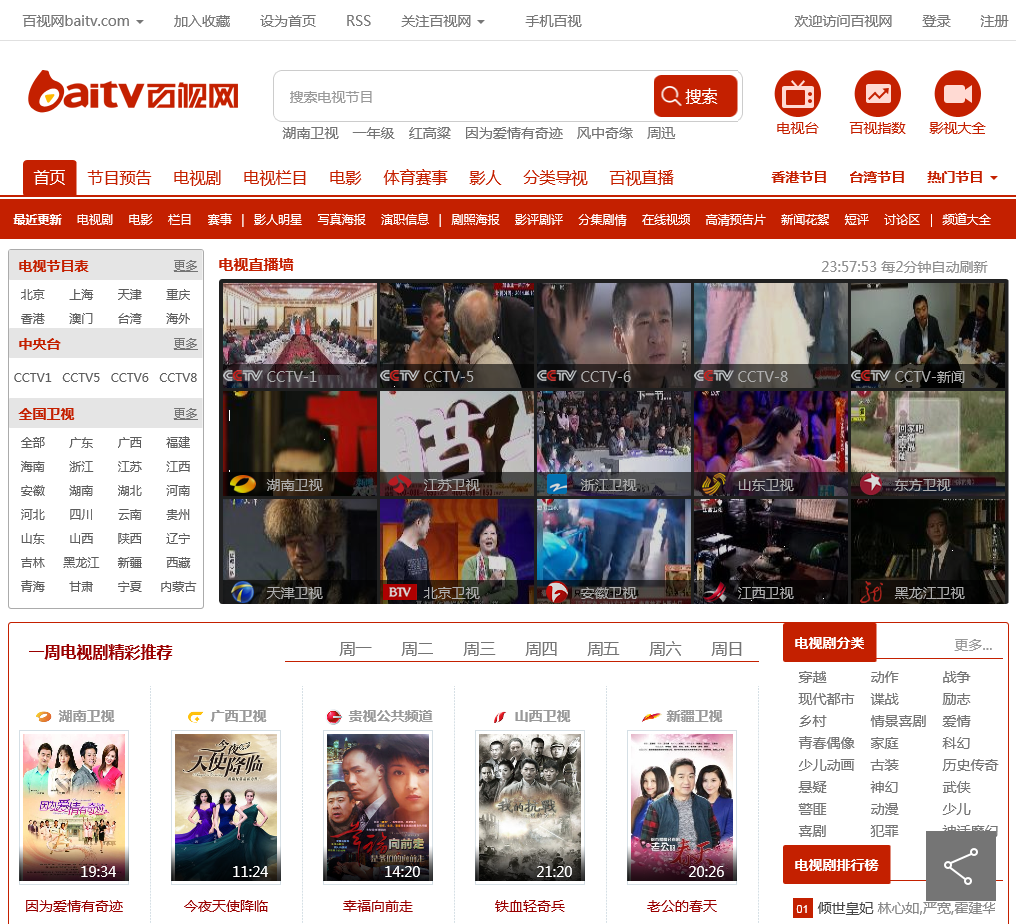
Task: Open the 东方卫视 live thumbnail
Action: pyautogui.click(x=928, y=443)
